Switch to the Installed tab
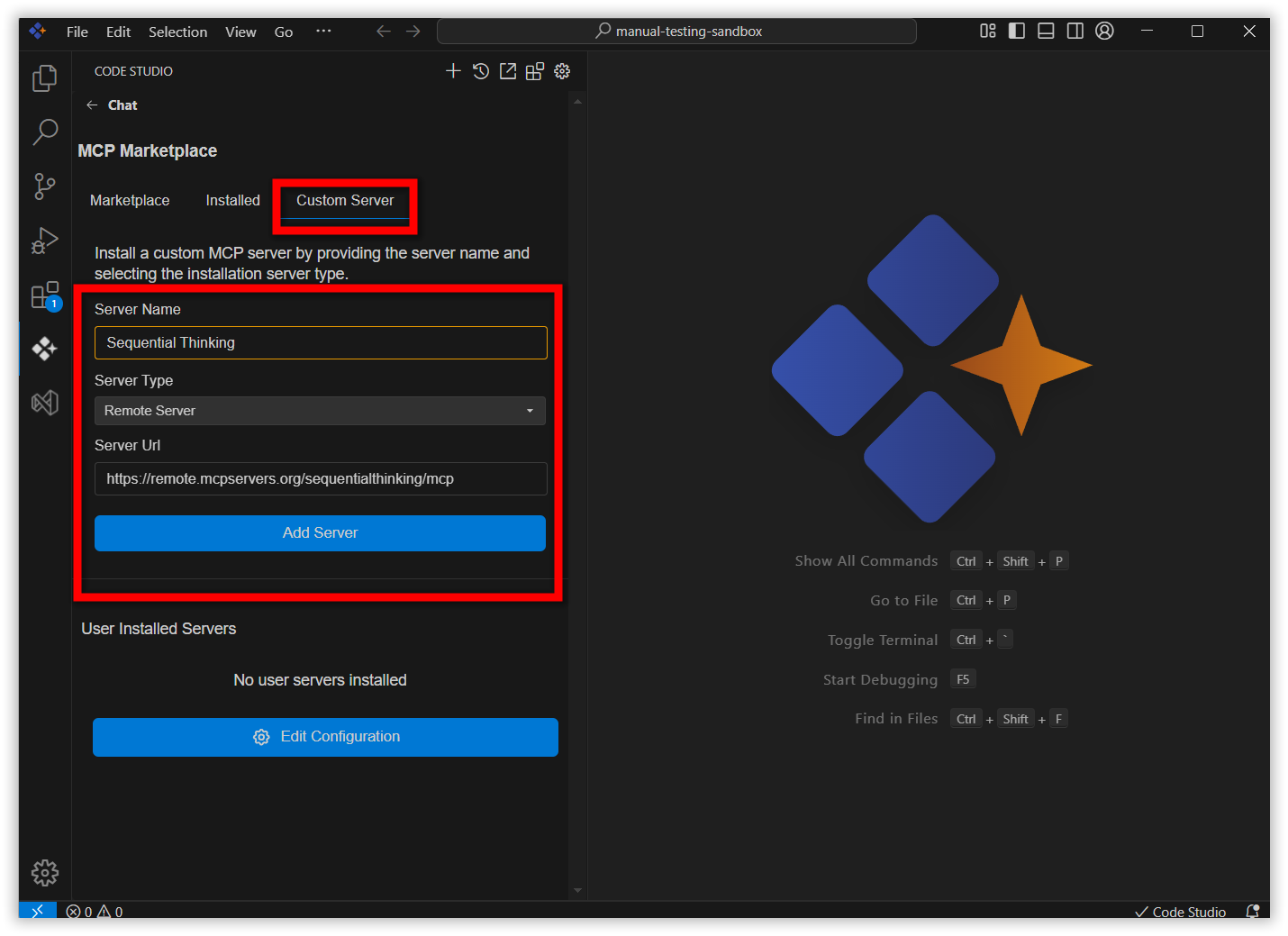 pyautogui.click(x=232, y=200)
